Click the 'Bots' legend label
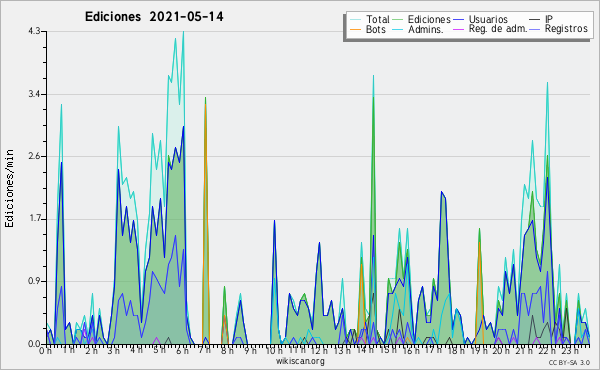600x370 pixels. pyautogui.click(x=376, y=29)
